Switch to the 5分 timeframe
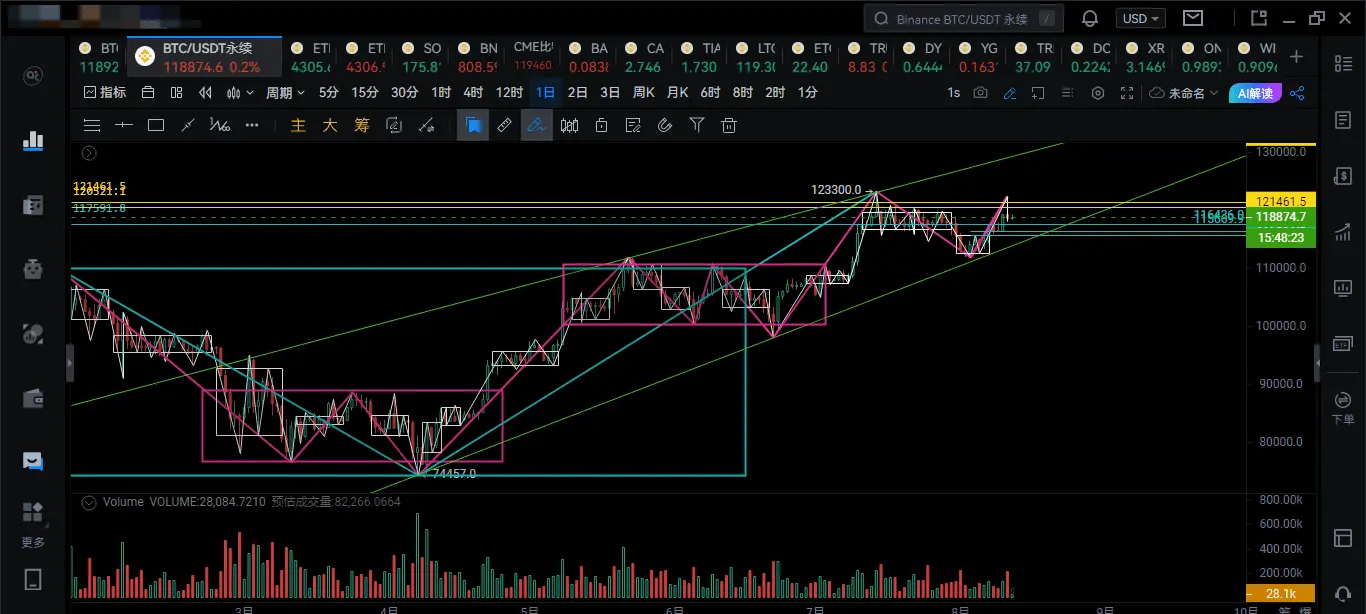The image size is (1366, 614). point(329,92)
